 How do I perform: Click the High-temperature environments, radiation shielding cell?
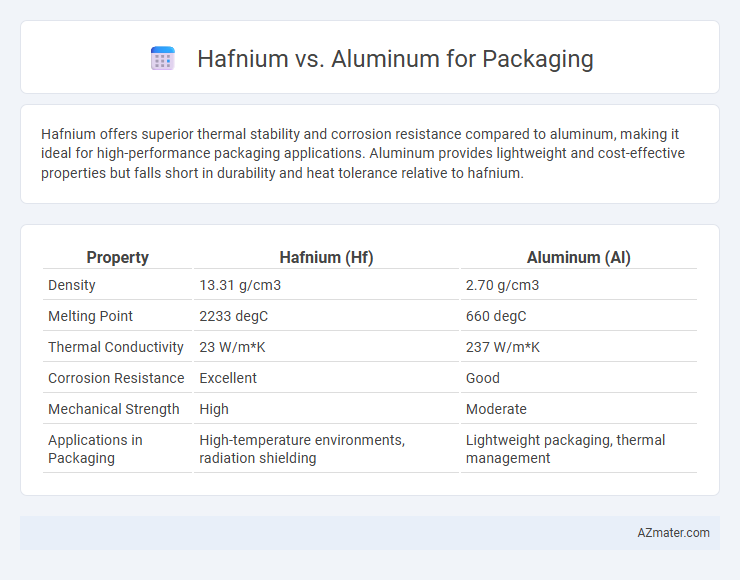pos(326,449)
